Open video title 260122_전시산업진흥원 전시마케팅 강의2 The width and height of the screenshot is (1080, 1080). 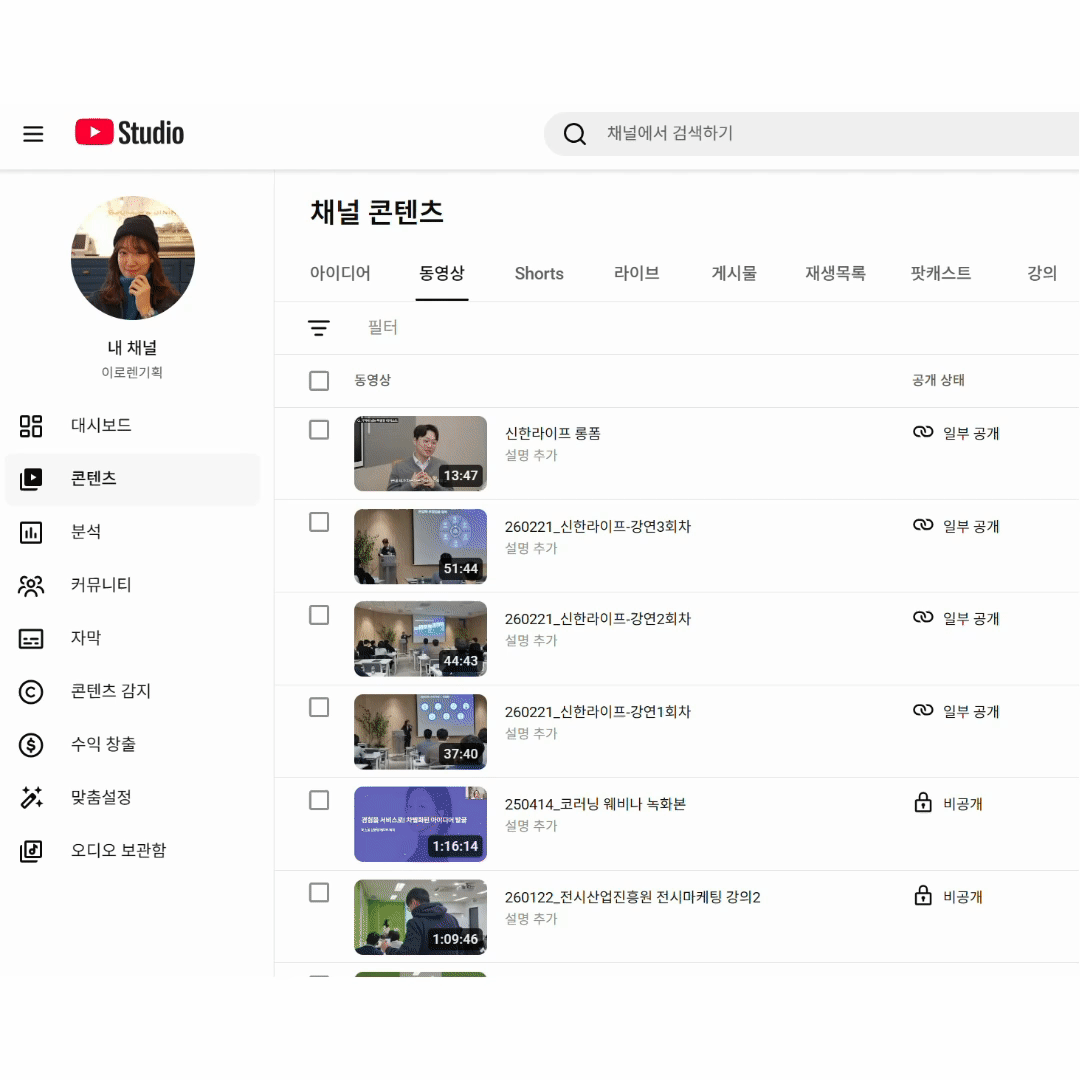pyautogui.click(x=632, y=897)
